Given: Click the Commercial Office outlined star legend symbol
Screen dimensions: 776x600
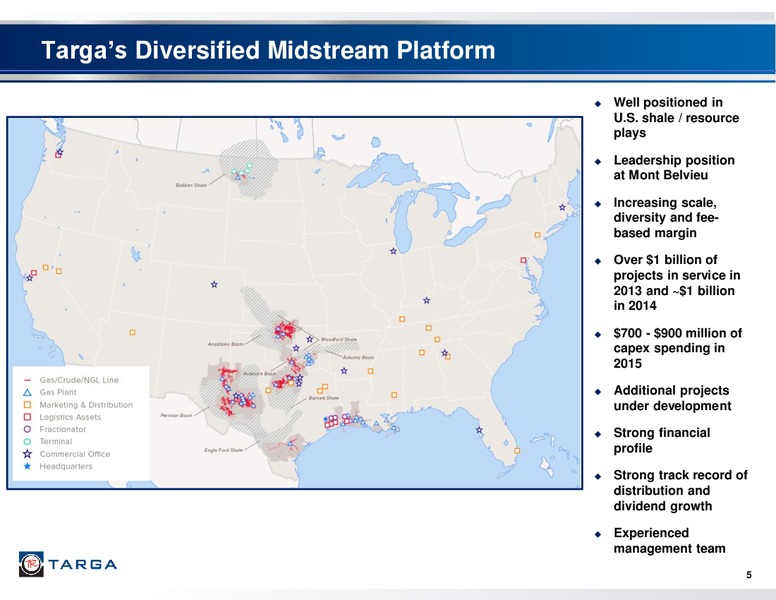Looking at the screenshot, I should coord(27,453).
